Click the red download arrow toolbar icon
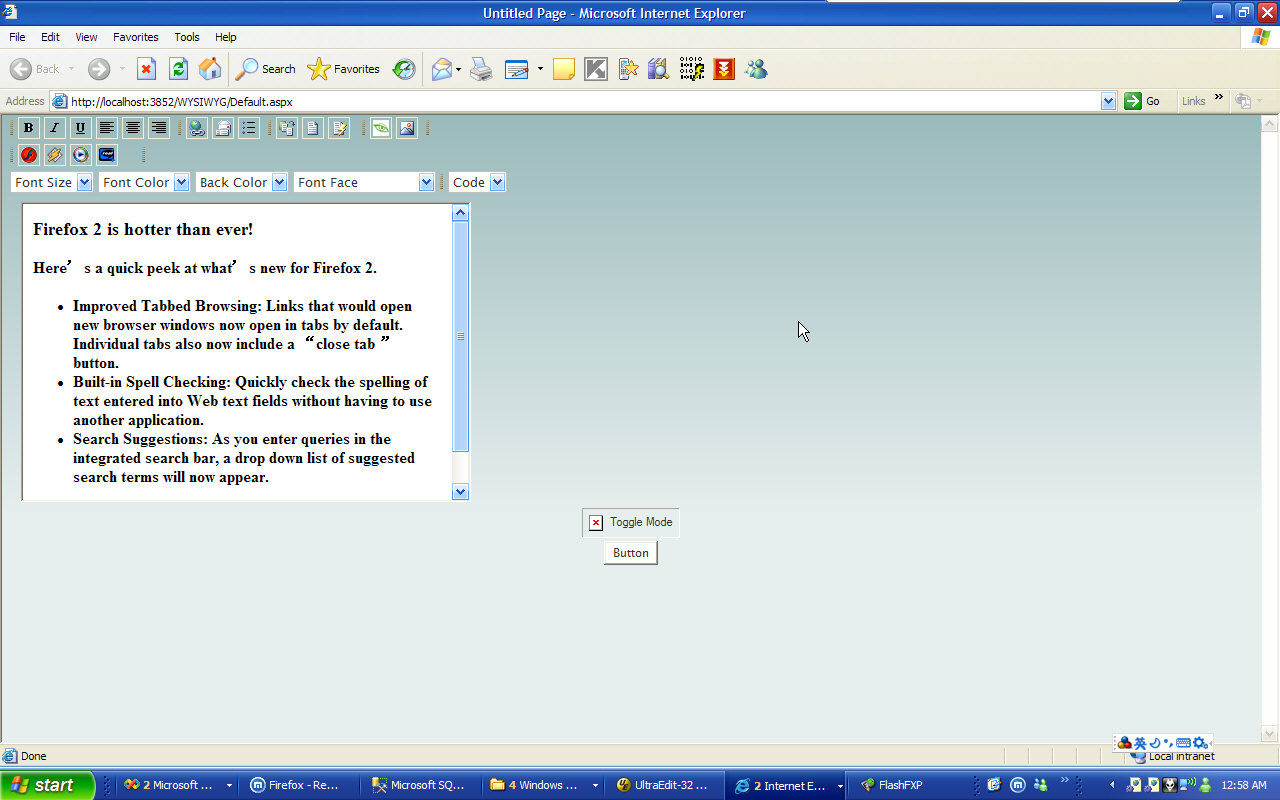 (x=724, y=69)
